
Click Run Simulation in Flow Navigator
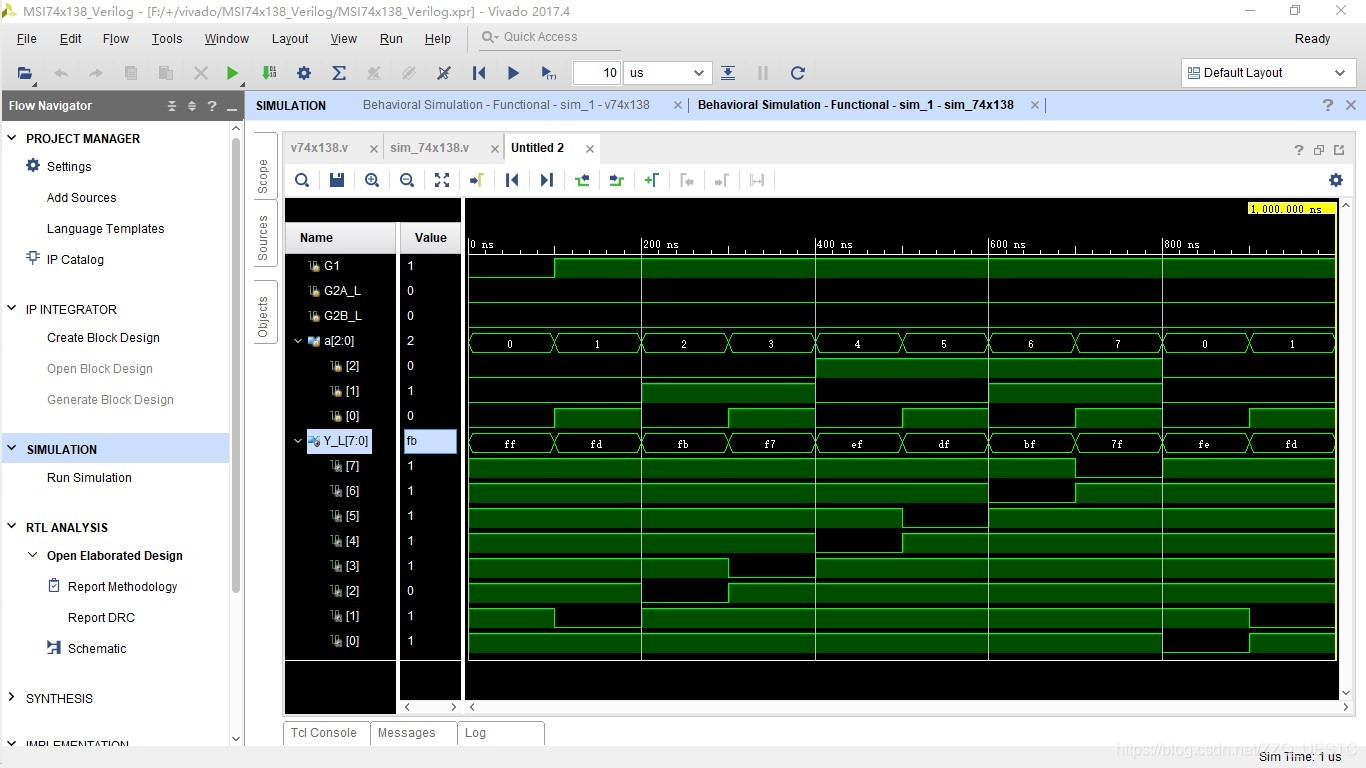pos(89,478)
